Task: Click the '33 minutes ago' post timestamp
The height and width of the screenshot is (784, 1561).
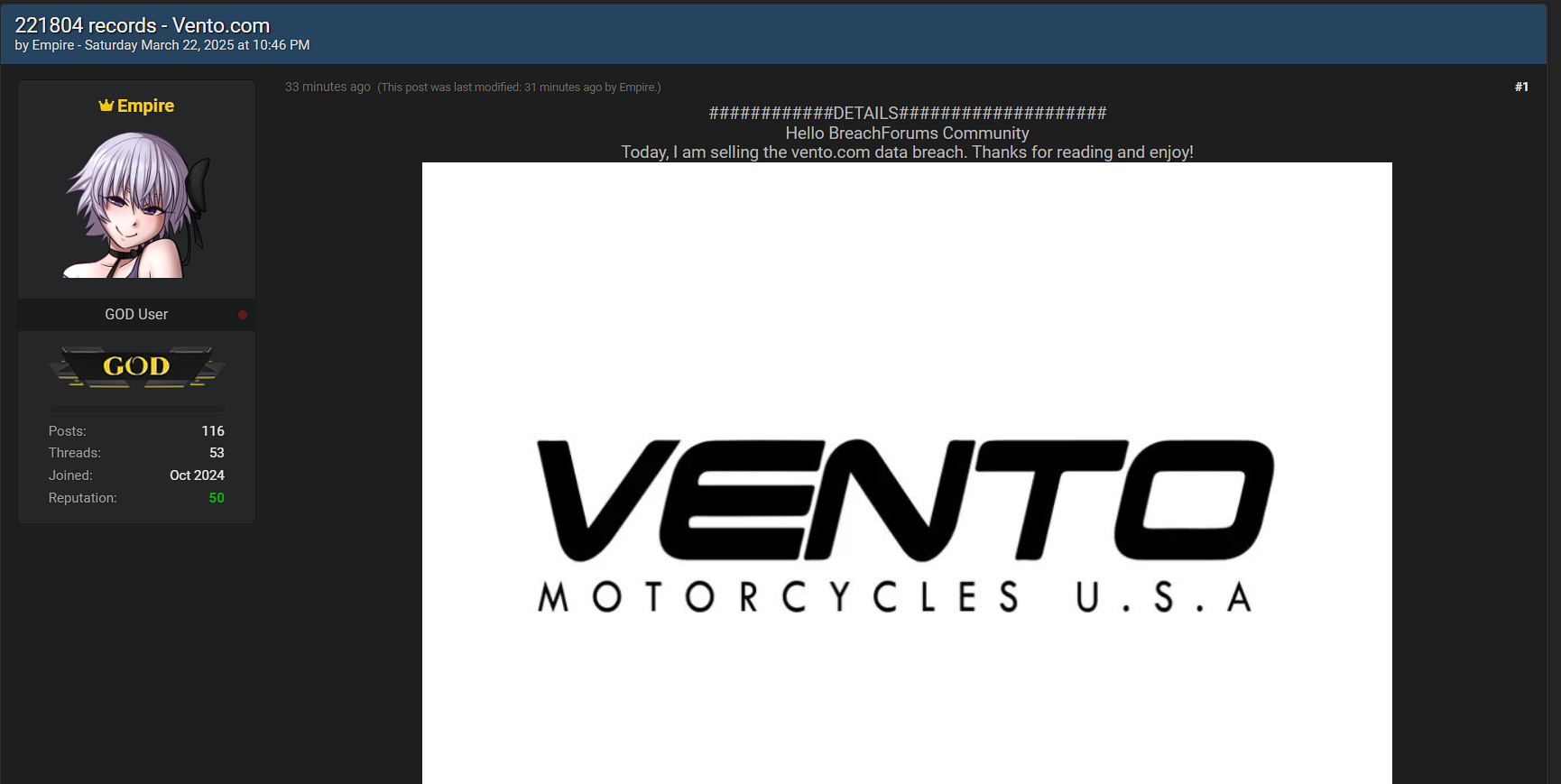Action: 328,87
